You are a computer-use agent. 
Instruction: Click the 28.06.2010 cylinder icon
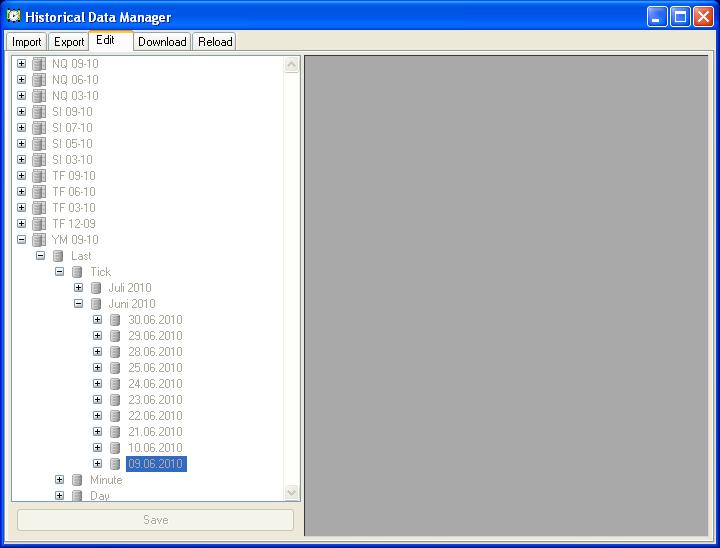pyautogui.click(x=115, y=351)
